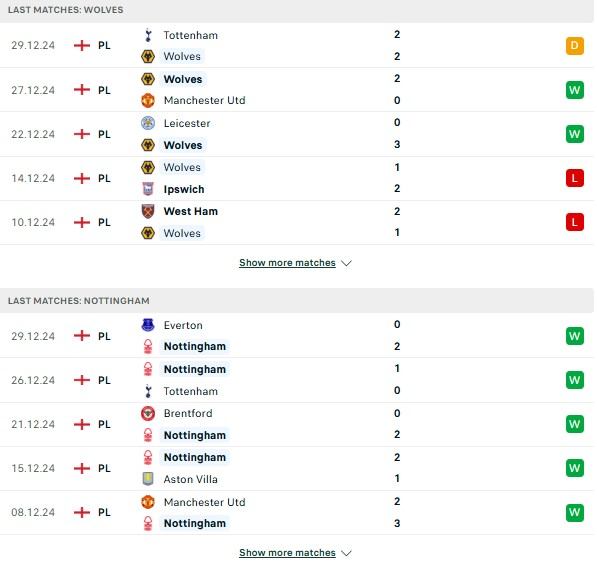This screenshot has width=597, height=570.
Task: Click the West Ham club crest icon
Action: pyautogui.click(x=148, y=211)
